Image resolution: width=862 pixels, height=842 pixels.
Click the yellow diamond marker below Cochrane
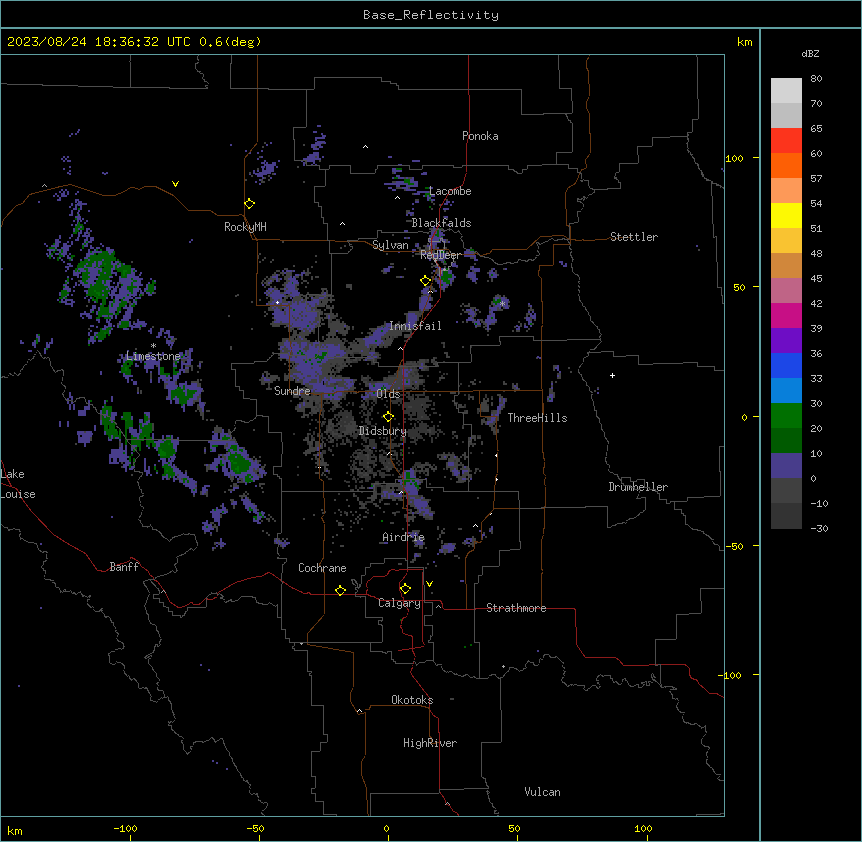[x=340, y=590]
